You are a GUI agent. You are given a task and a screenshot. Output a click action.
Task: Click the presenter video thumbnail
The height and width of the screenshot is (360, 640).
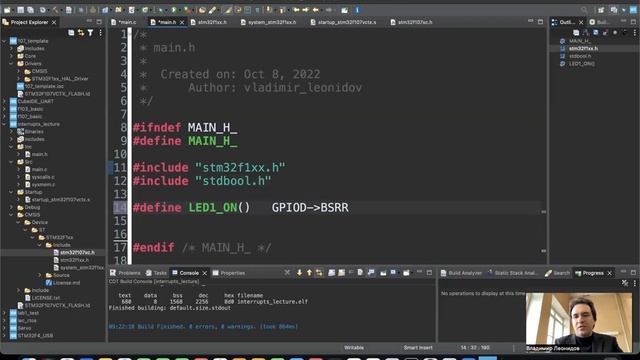pyautogui.click(x=579, y=322)
